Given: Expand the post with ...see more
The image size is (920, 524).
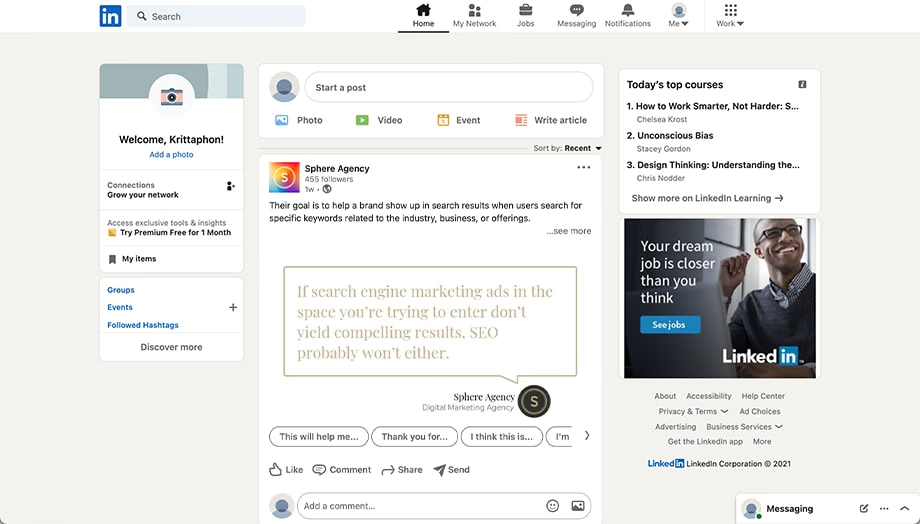Looking at the screenshot, I should click(569, 231).
